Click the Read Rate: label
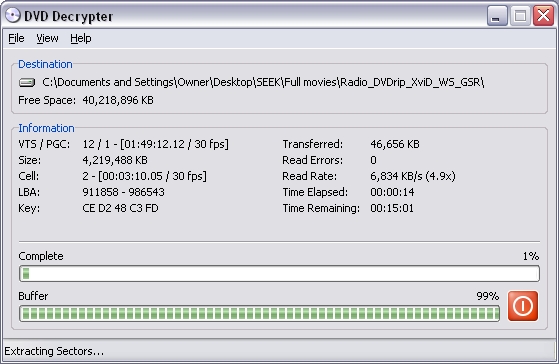The image size is (559, 364). pyautogui.click(x=309, y=176)
